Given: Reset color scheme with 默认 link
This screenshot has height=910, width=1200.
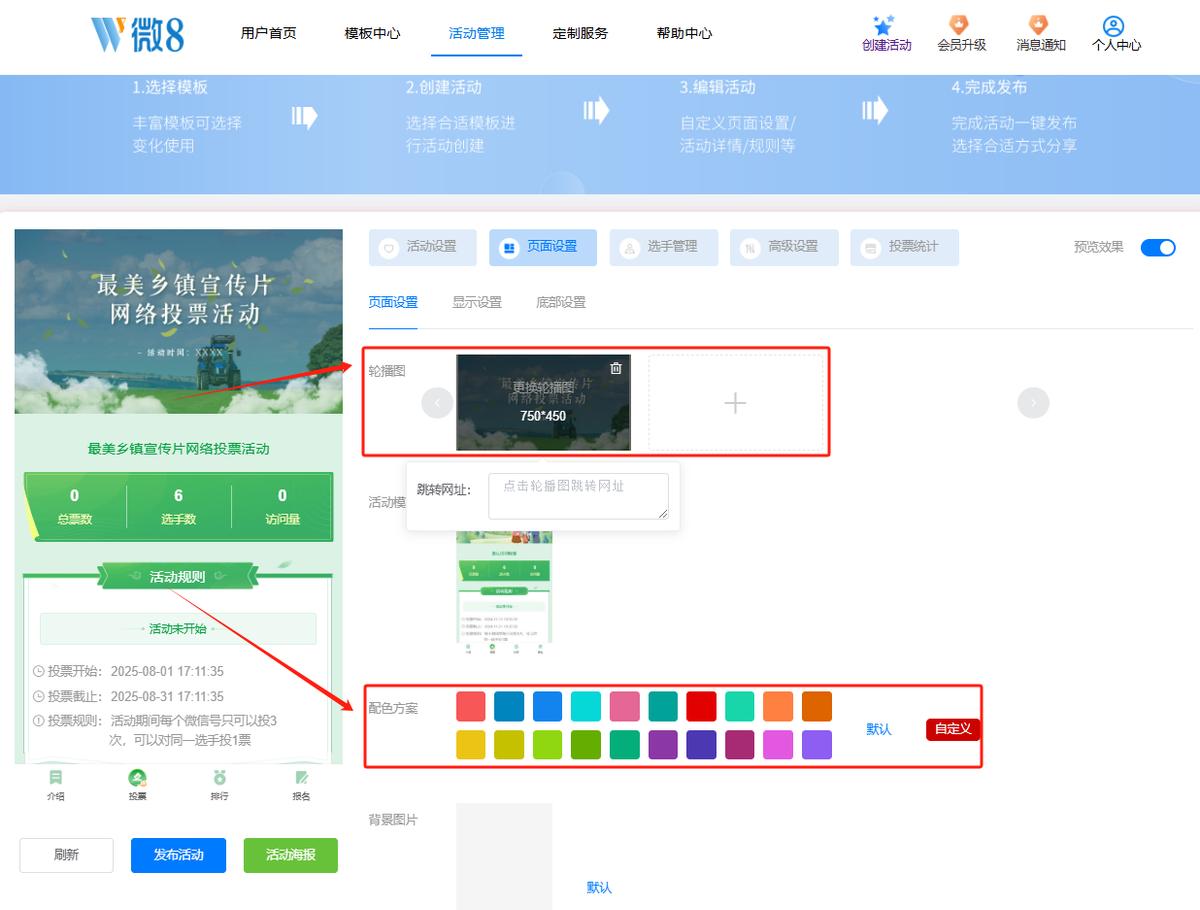Looking at the screenshot, I should (879, 729).
